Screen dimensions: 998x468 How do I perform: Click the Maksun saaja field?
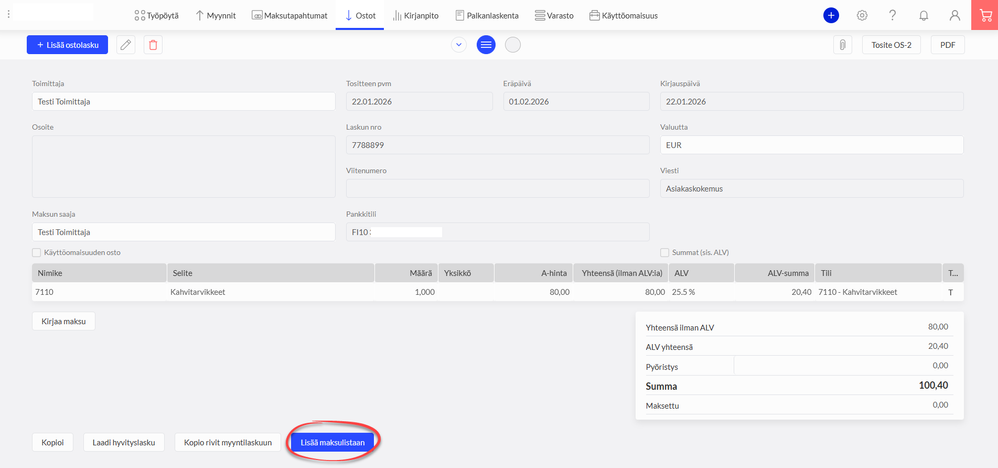pos(184,232)
